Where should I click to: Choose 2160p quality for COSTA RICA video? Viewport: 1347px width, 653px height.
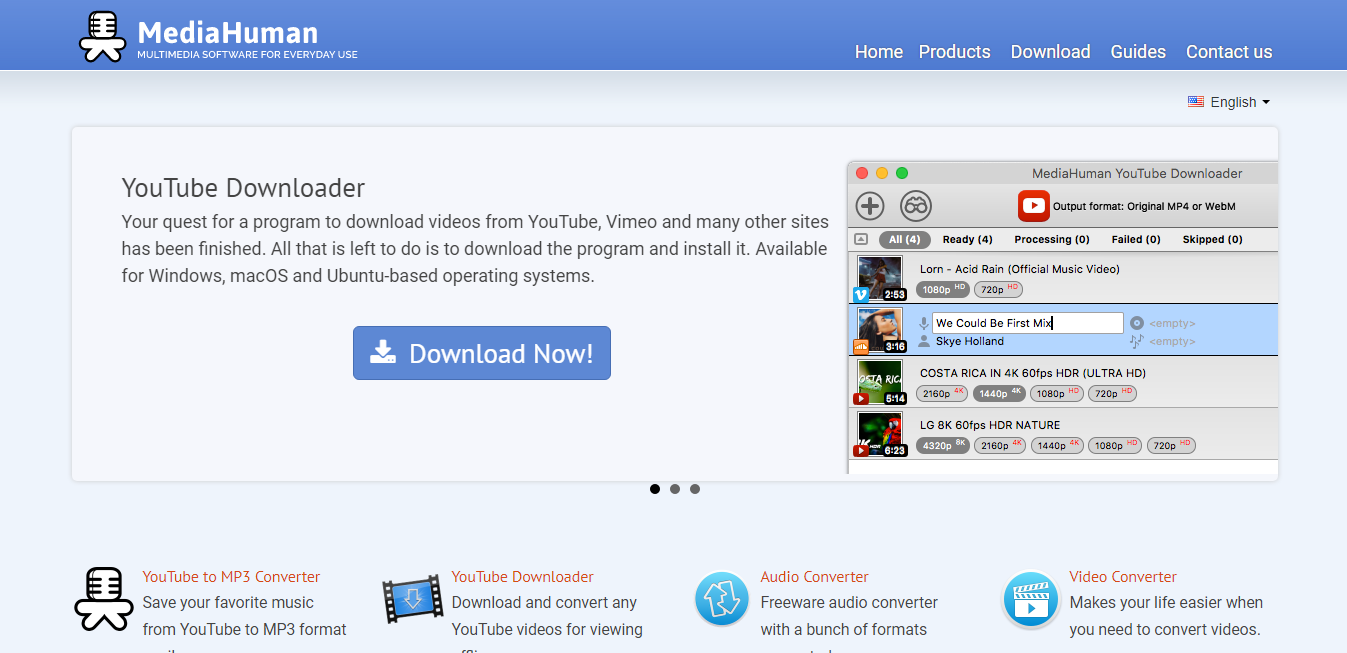pos(942,394)
